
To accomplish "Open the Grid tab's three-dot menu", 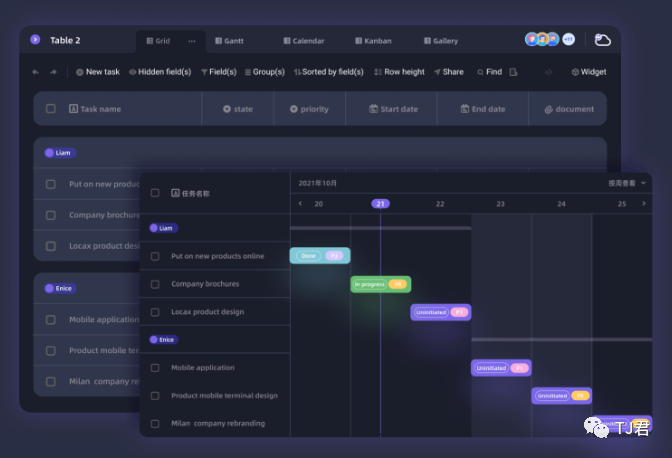I will (x=191, y=41).
